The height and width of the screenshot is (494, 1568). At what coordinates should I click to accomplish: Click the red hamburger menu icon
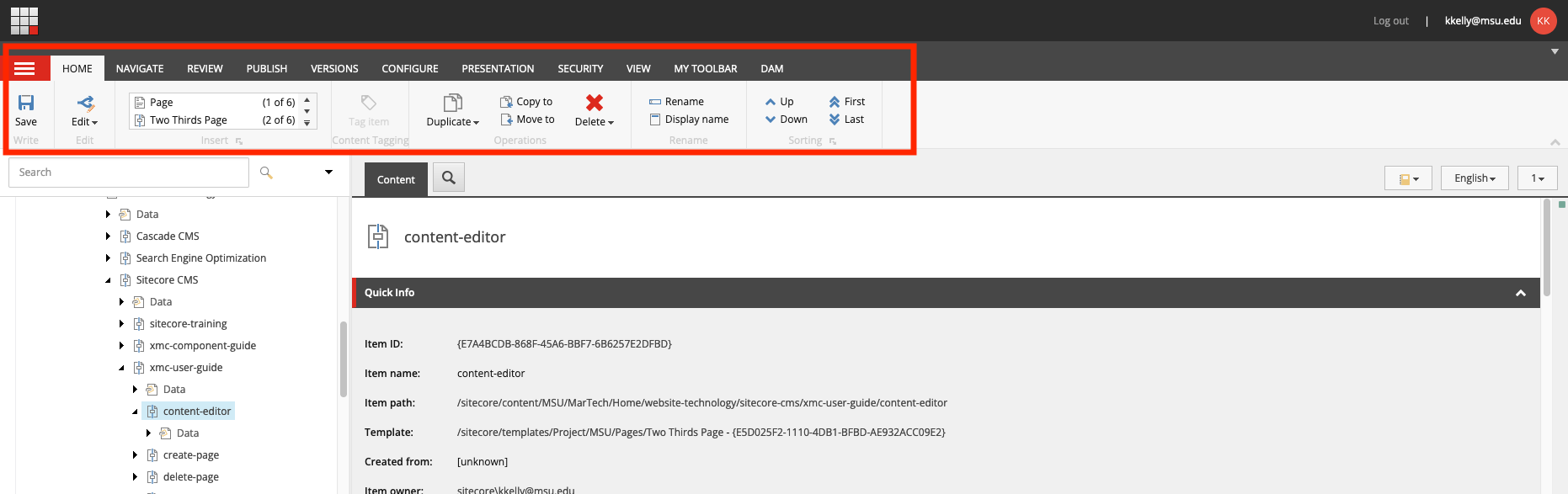(x=25, y=69)
